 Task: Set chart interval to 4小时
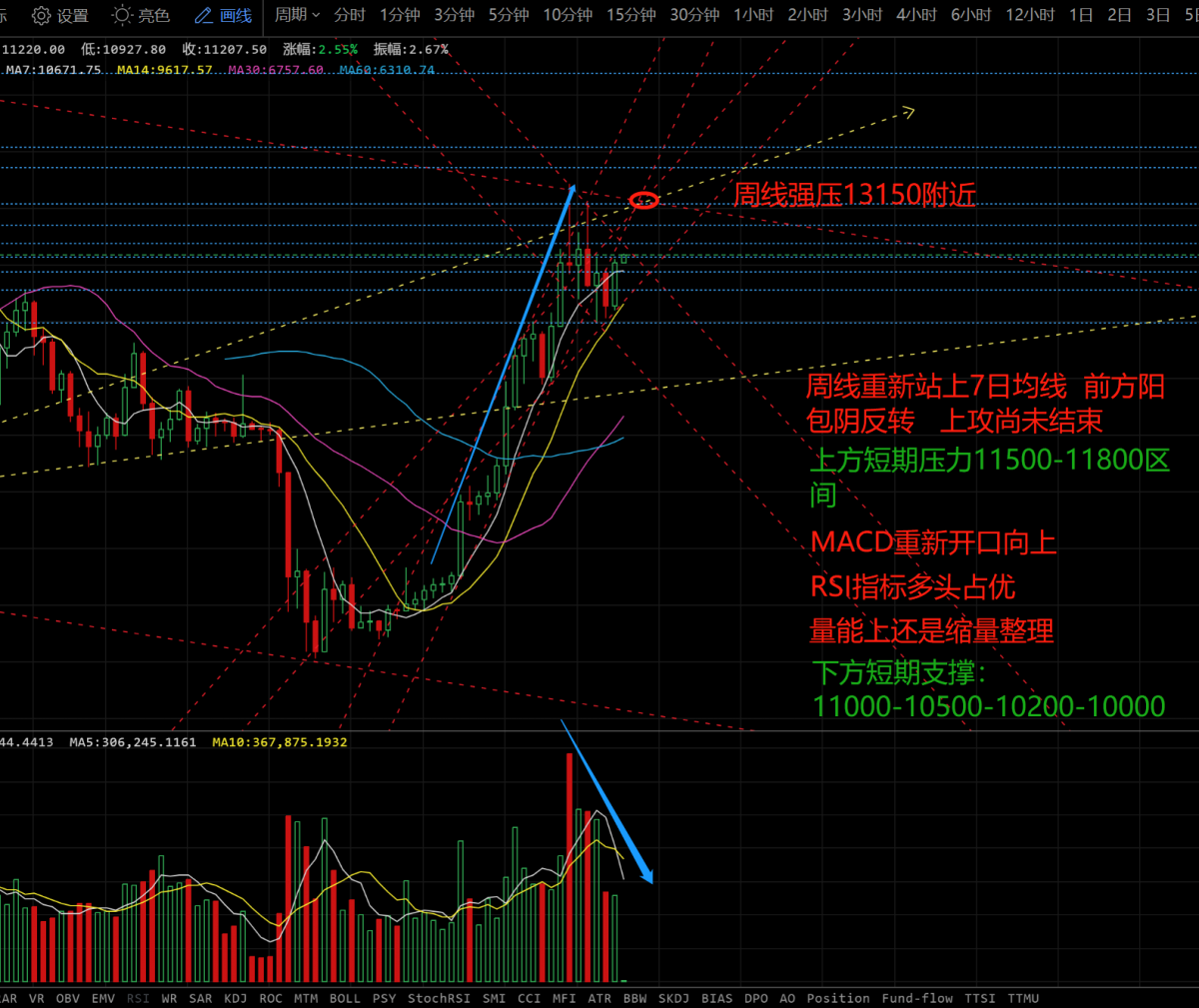(916, 15)
